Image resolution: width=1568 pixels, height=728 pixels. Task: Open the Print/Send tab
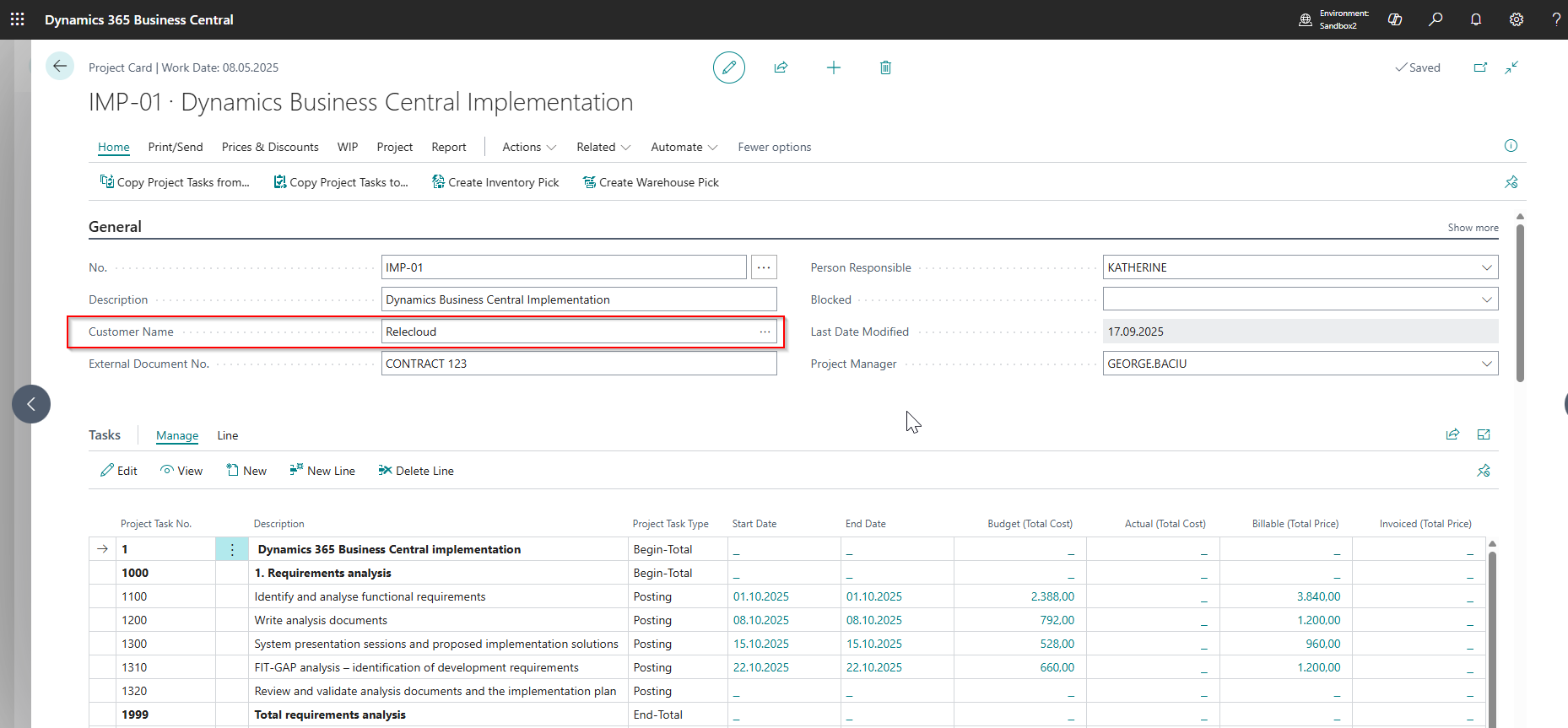click(176, 147)
